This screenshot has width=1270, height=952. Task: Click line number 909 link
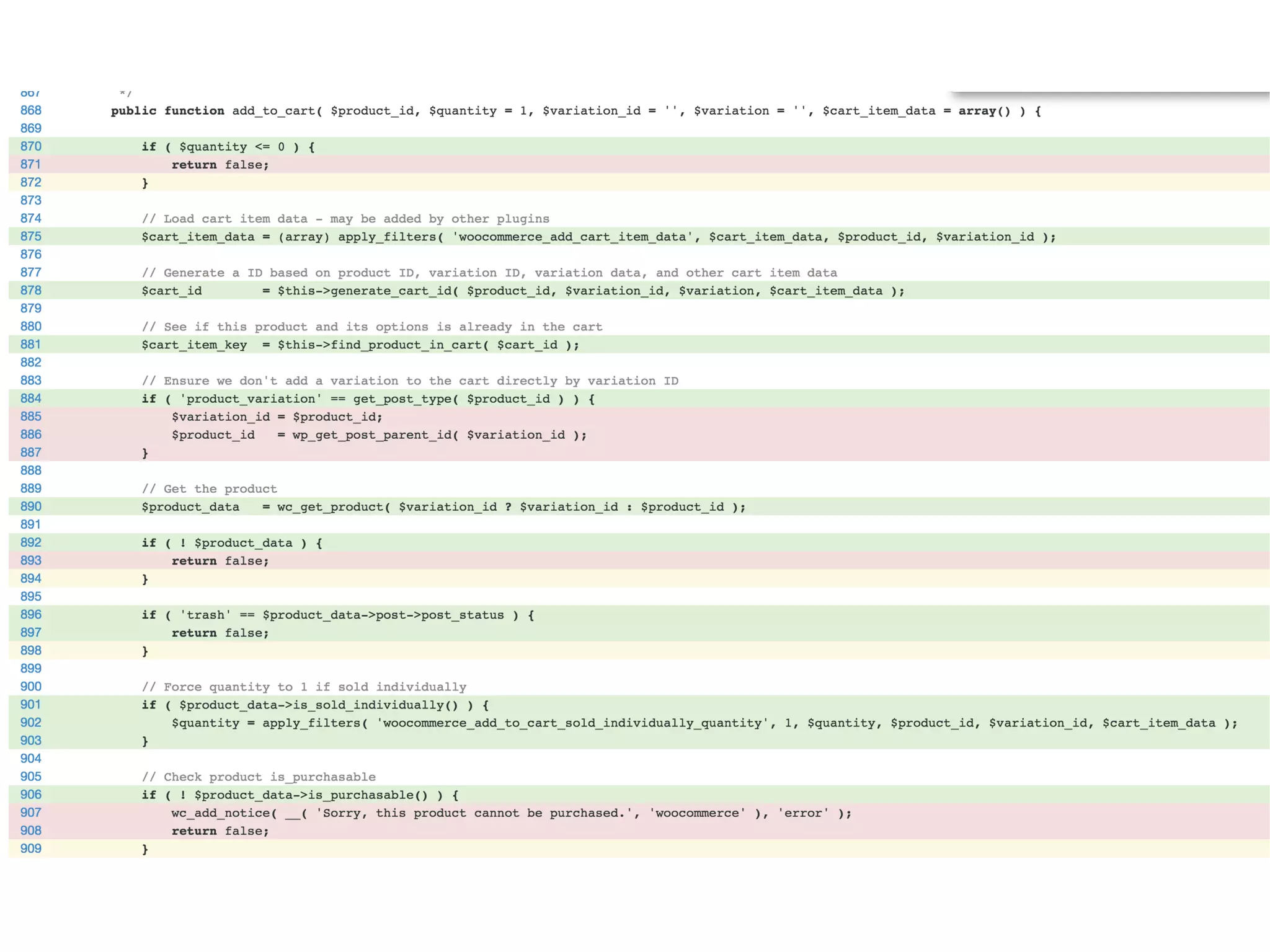30,848
